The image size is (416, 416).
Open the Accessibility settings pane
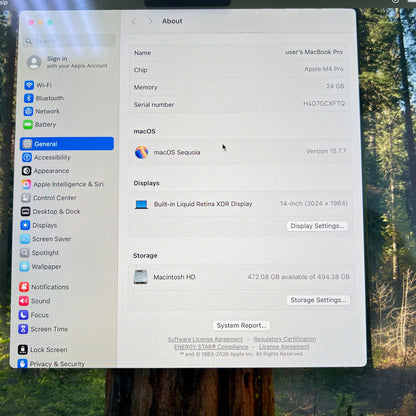(x=47, y=157)
